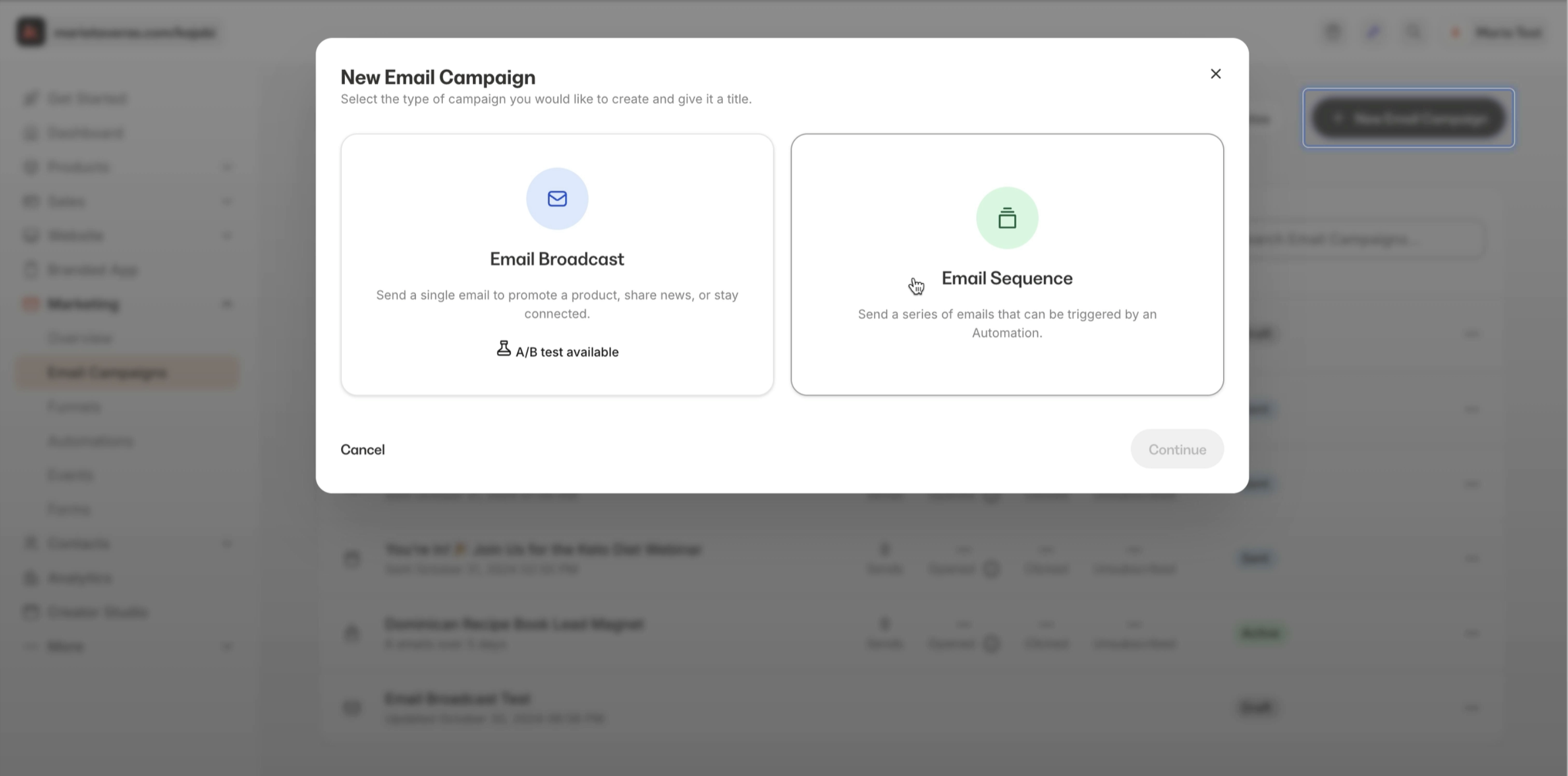
Task: Click the Branded App phone icon
Action: pyautogui.click(x=31, y=270)
